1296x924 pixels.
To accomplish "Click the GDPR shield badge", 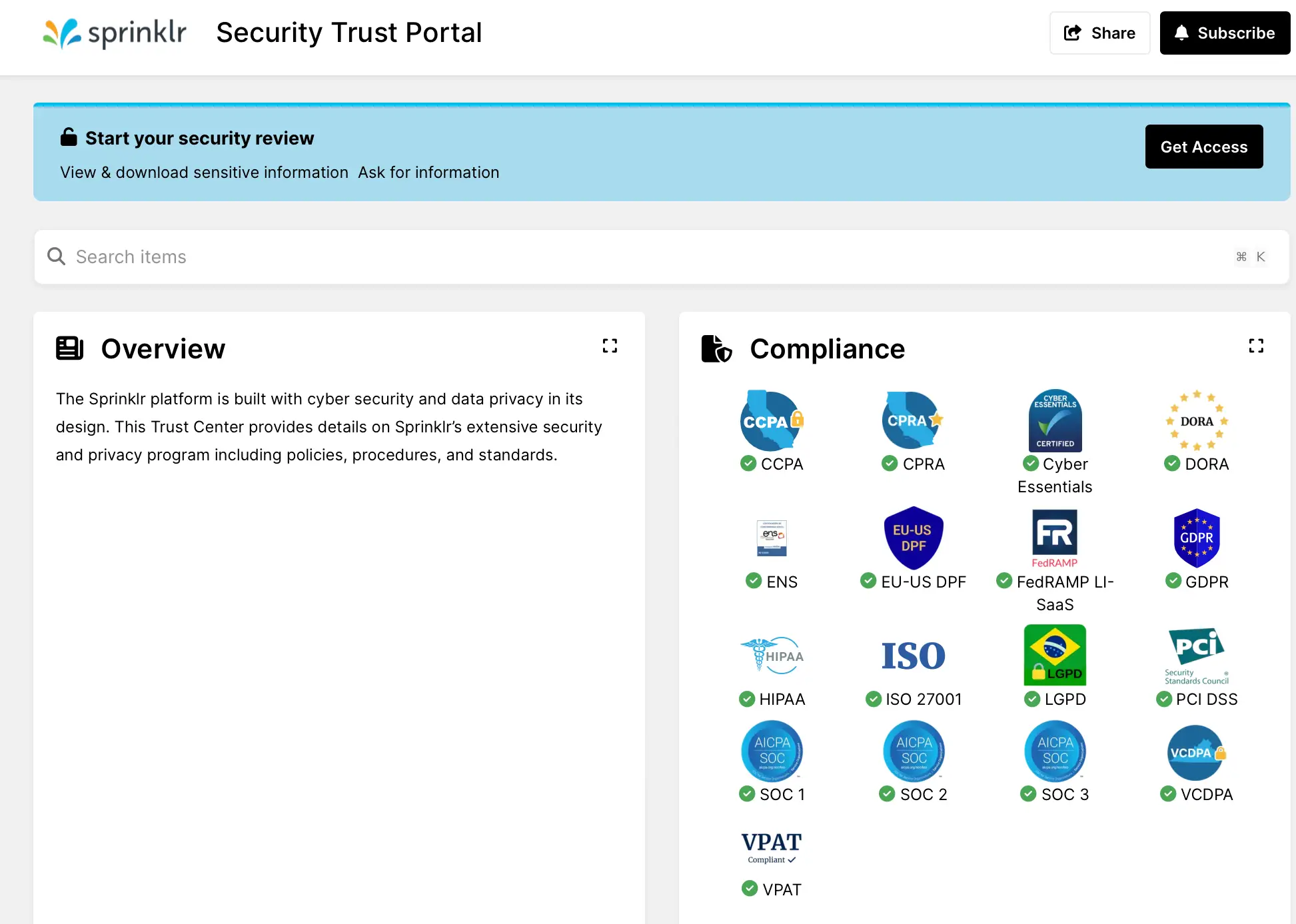I will [1196, 538].
